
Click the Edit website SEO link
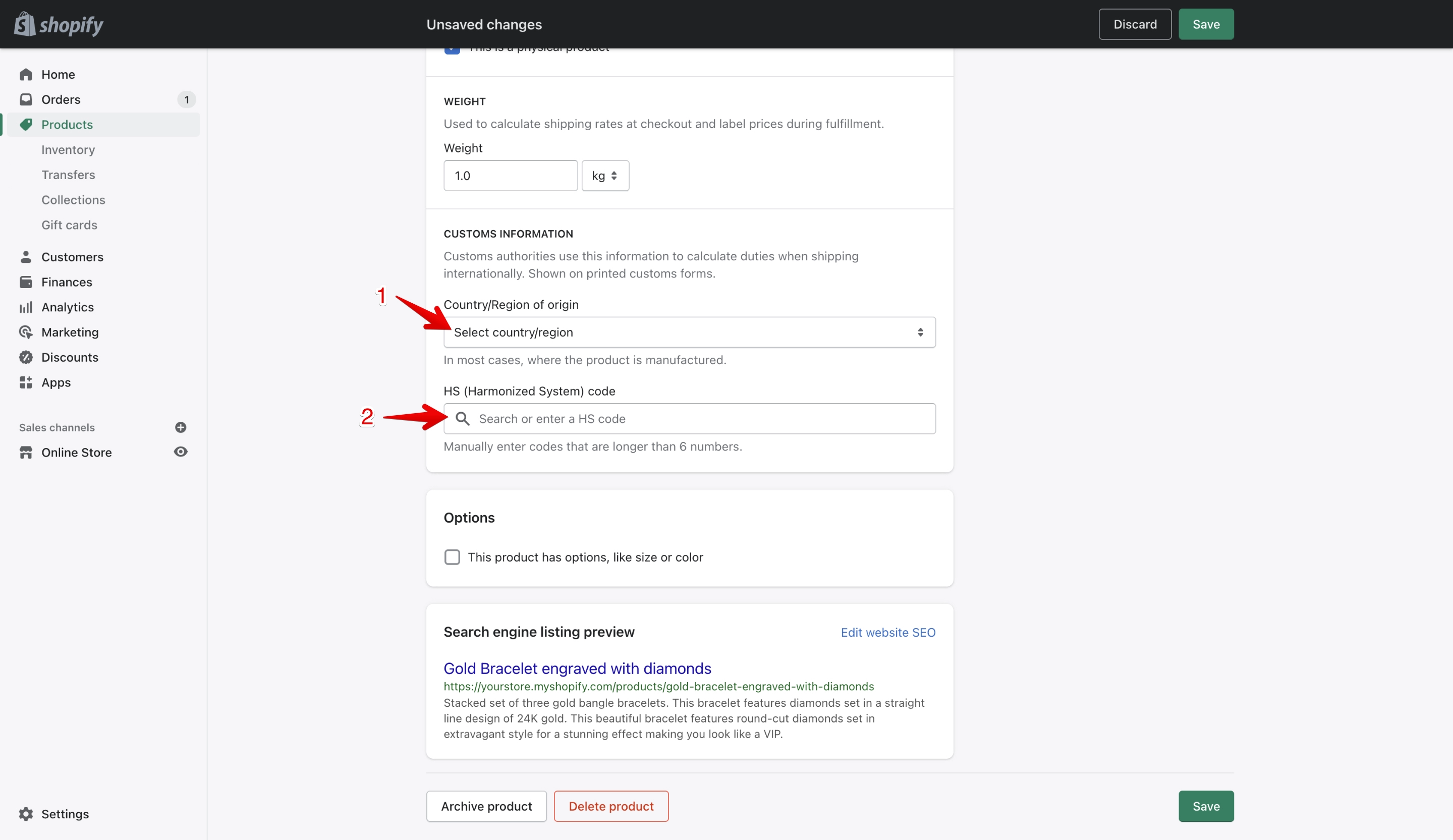click(x=888, y=633)
